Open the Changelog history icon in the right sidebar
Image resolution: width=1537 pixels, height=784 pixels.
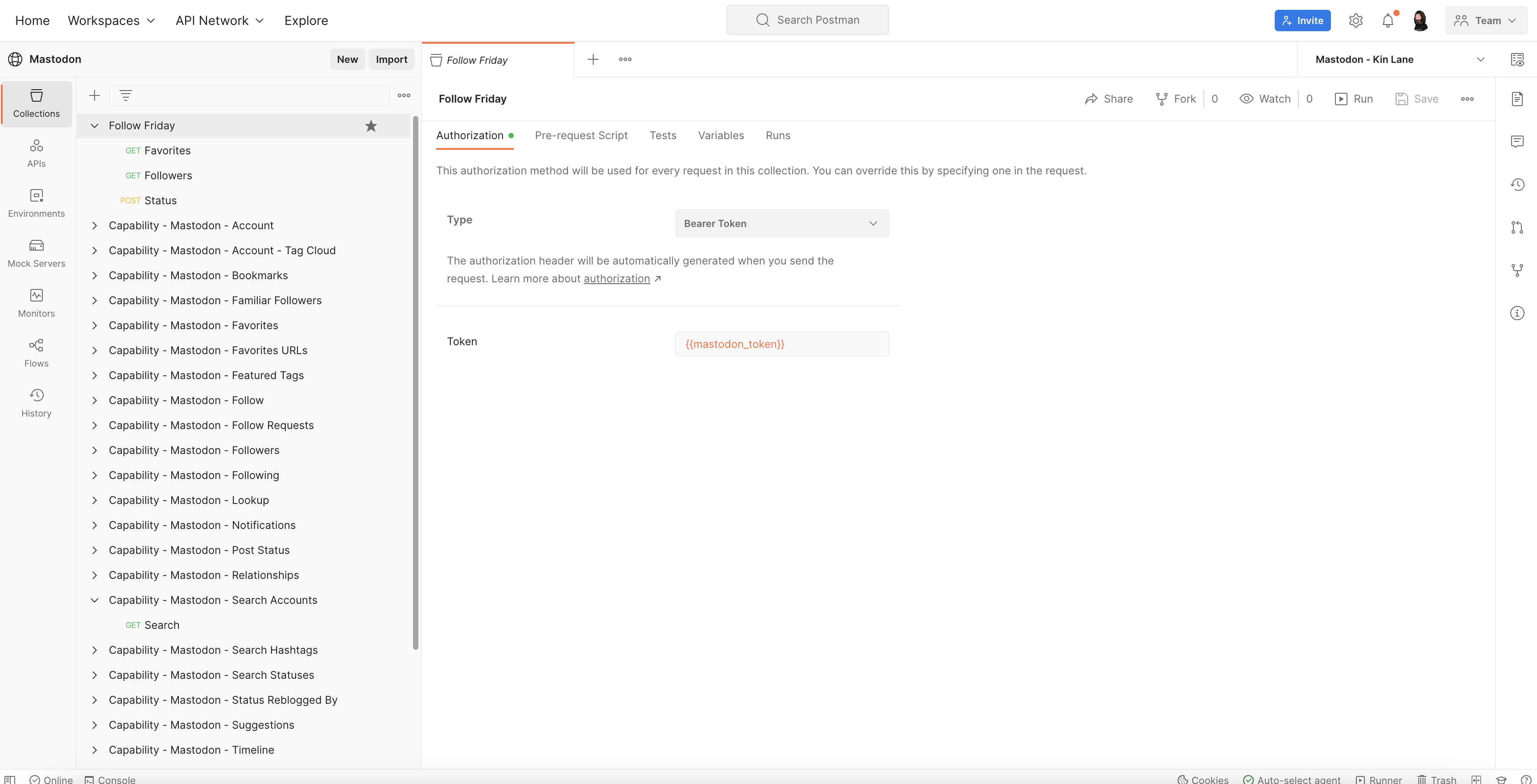pos(1517,184)
